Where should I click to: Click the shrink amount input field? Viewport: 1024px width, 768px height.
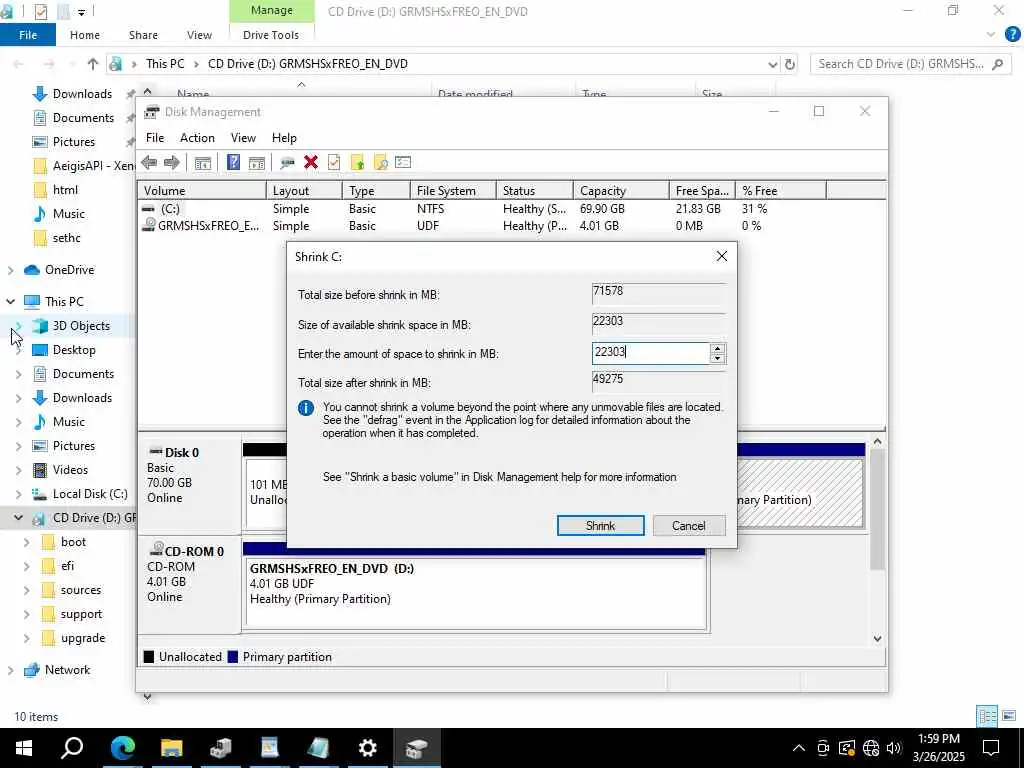coord(650,353)
